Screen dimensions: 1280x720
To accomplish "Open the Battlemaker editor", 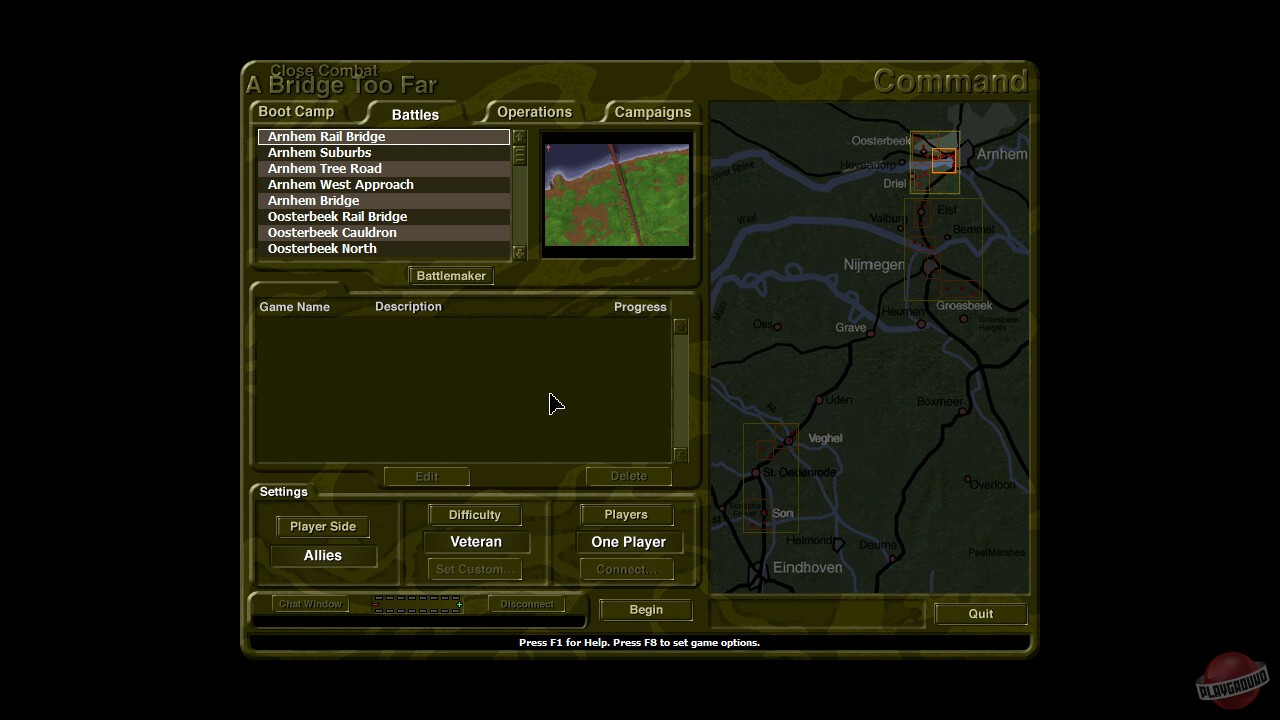I will click(x=451, y=276).
